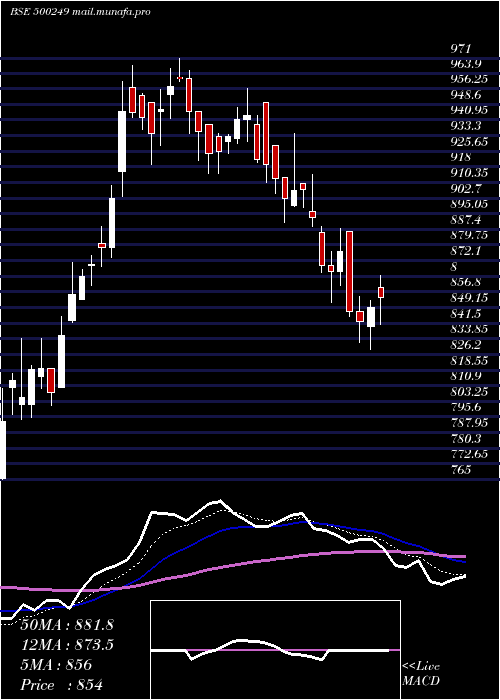Click the 872.1 price level label
This screenshot has height=700, width=500.
pyautogui.click(x=466, y=251)
